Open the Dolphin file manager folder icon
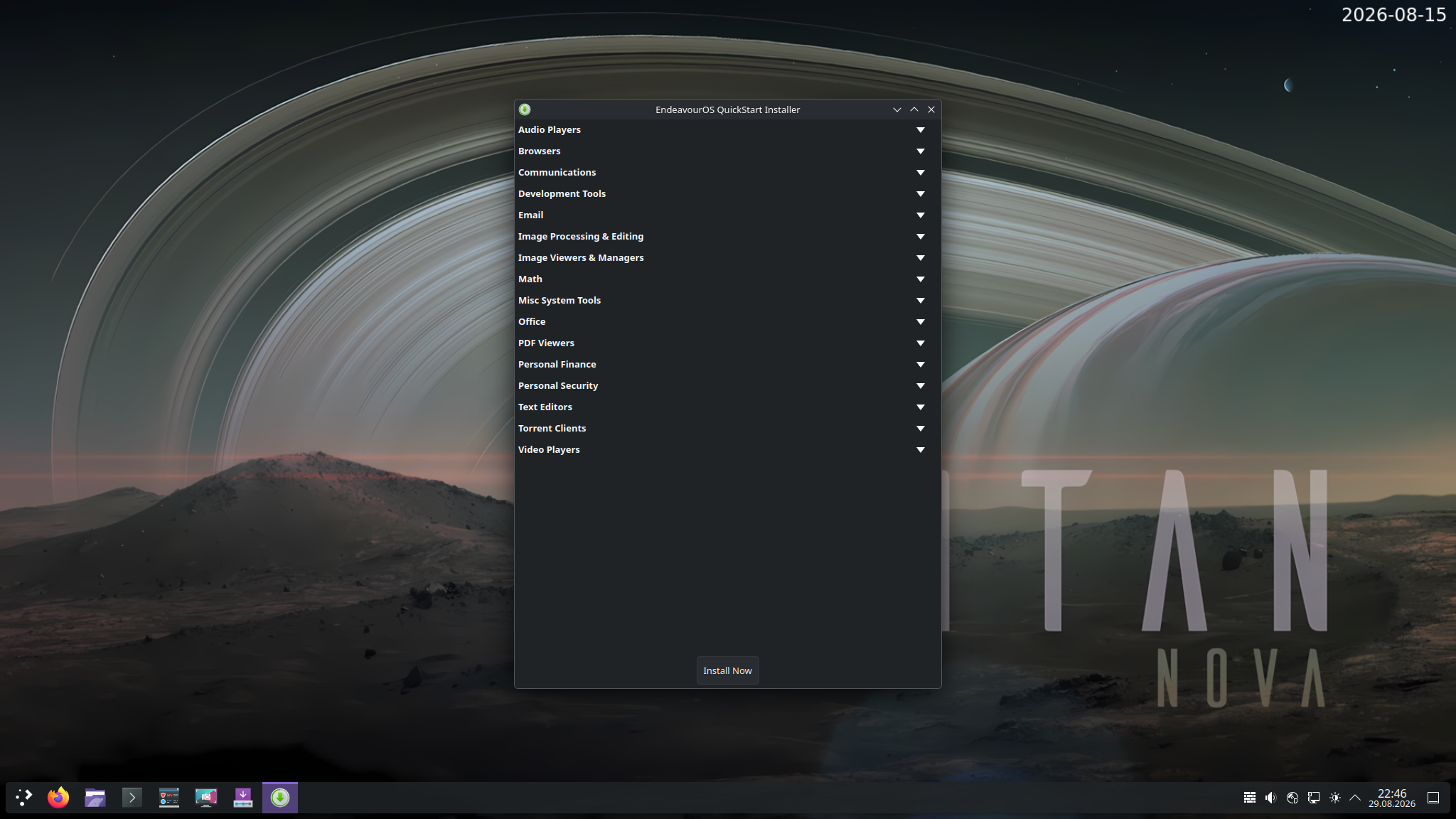Image resolution: width=1456 pixels, height=819 pixels. pos(95,798)
